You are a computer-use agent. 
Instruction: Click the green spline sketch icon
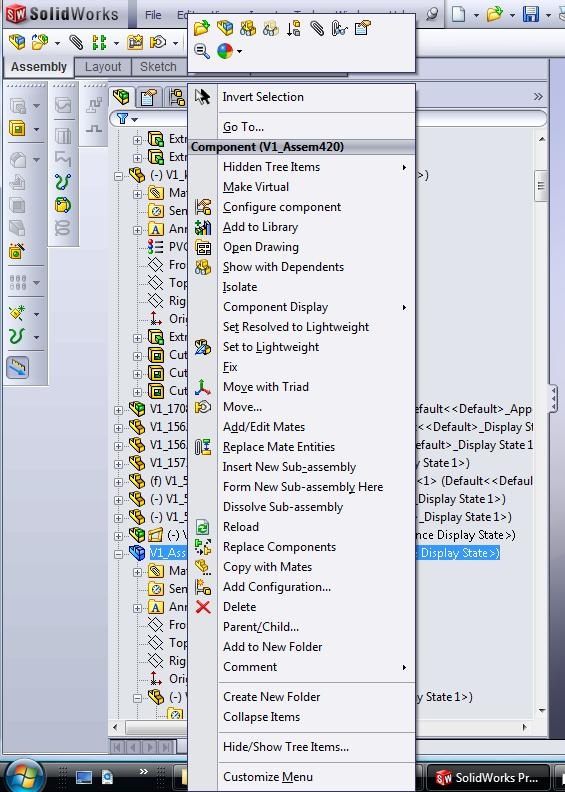(x=63, y=181)
